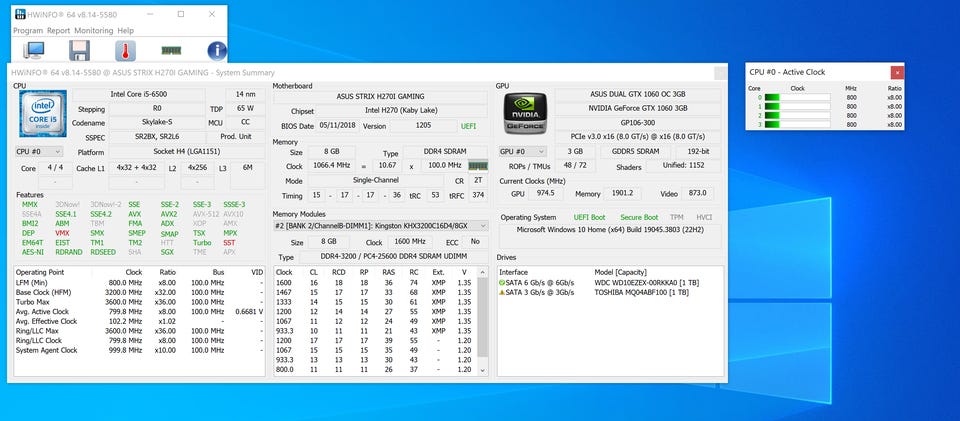Click the Single-Channel mode field
Screen dimensions: 960x421
(376, 181)
